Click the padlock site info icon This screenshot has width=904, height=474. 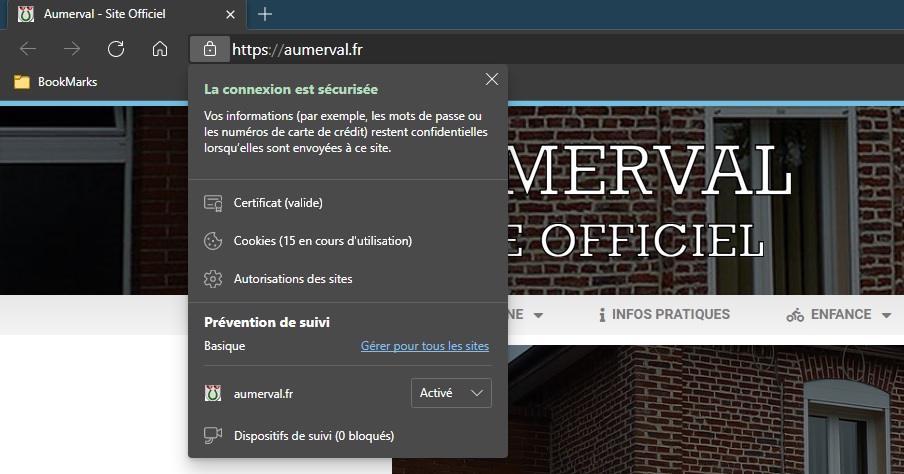[209, 49]
